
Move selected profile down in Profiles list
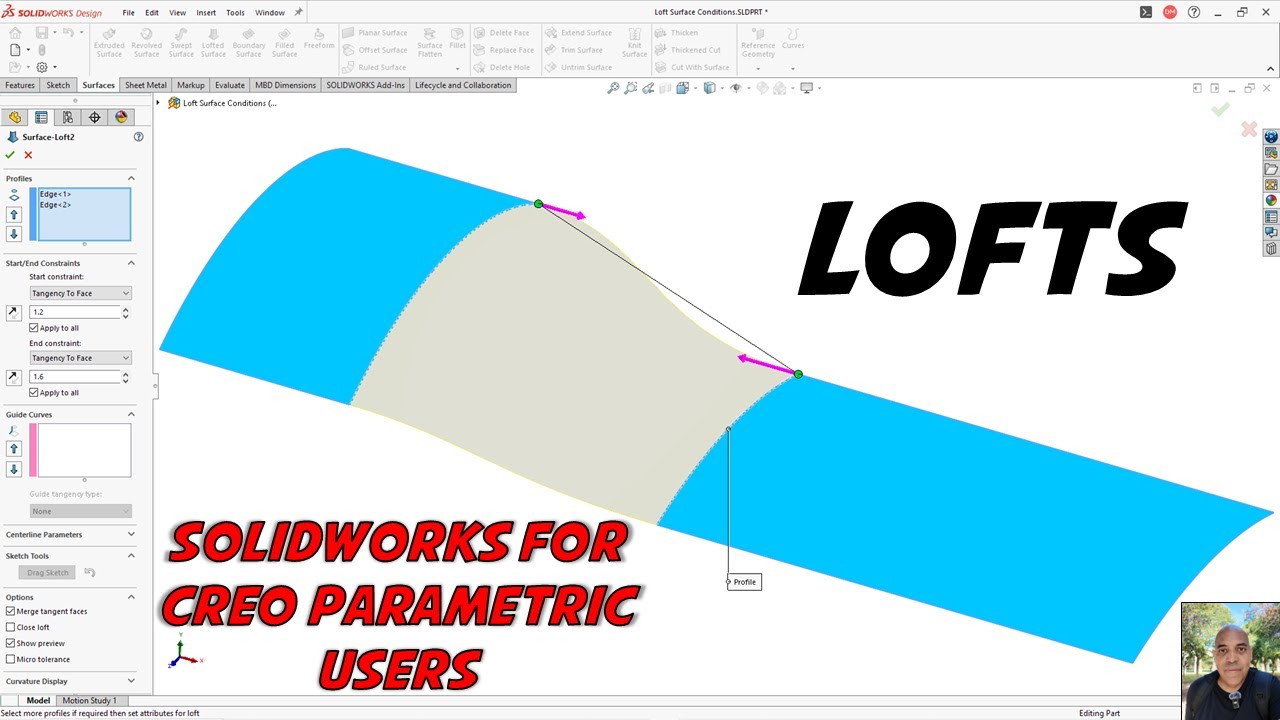(14, 234)
